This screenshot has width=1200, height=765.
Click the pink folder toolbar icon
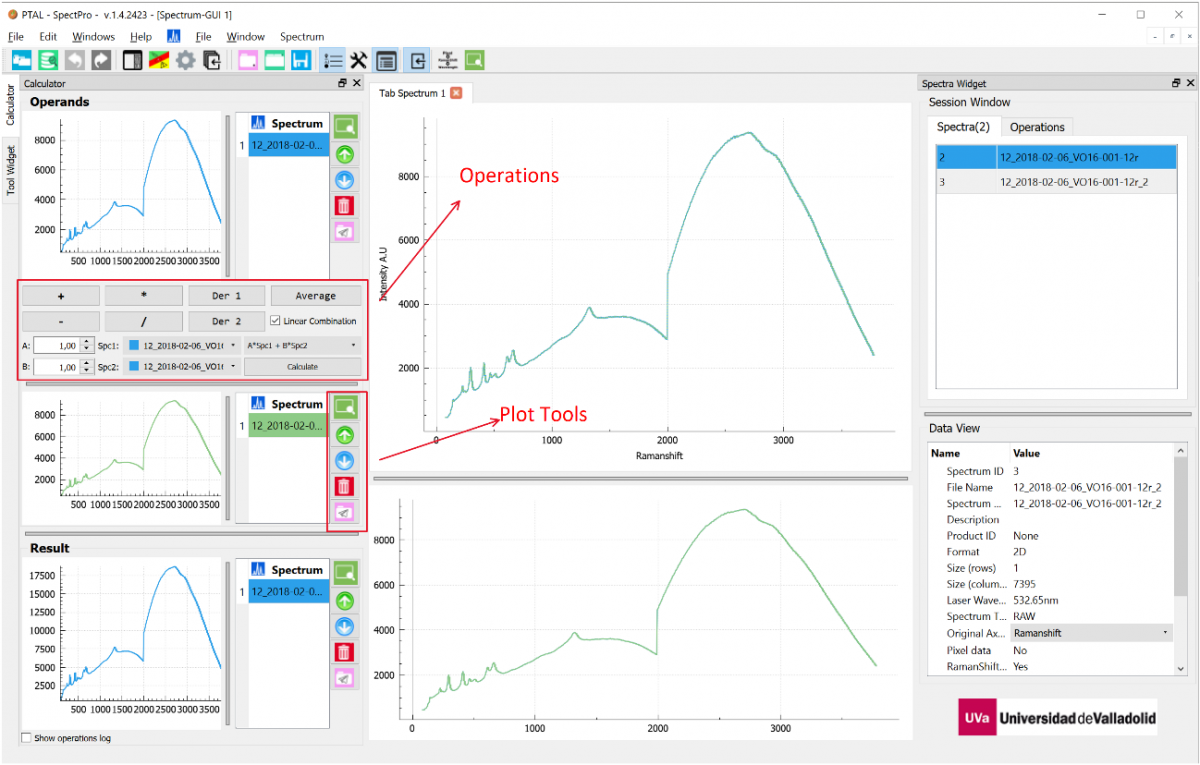point(248,60)
